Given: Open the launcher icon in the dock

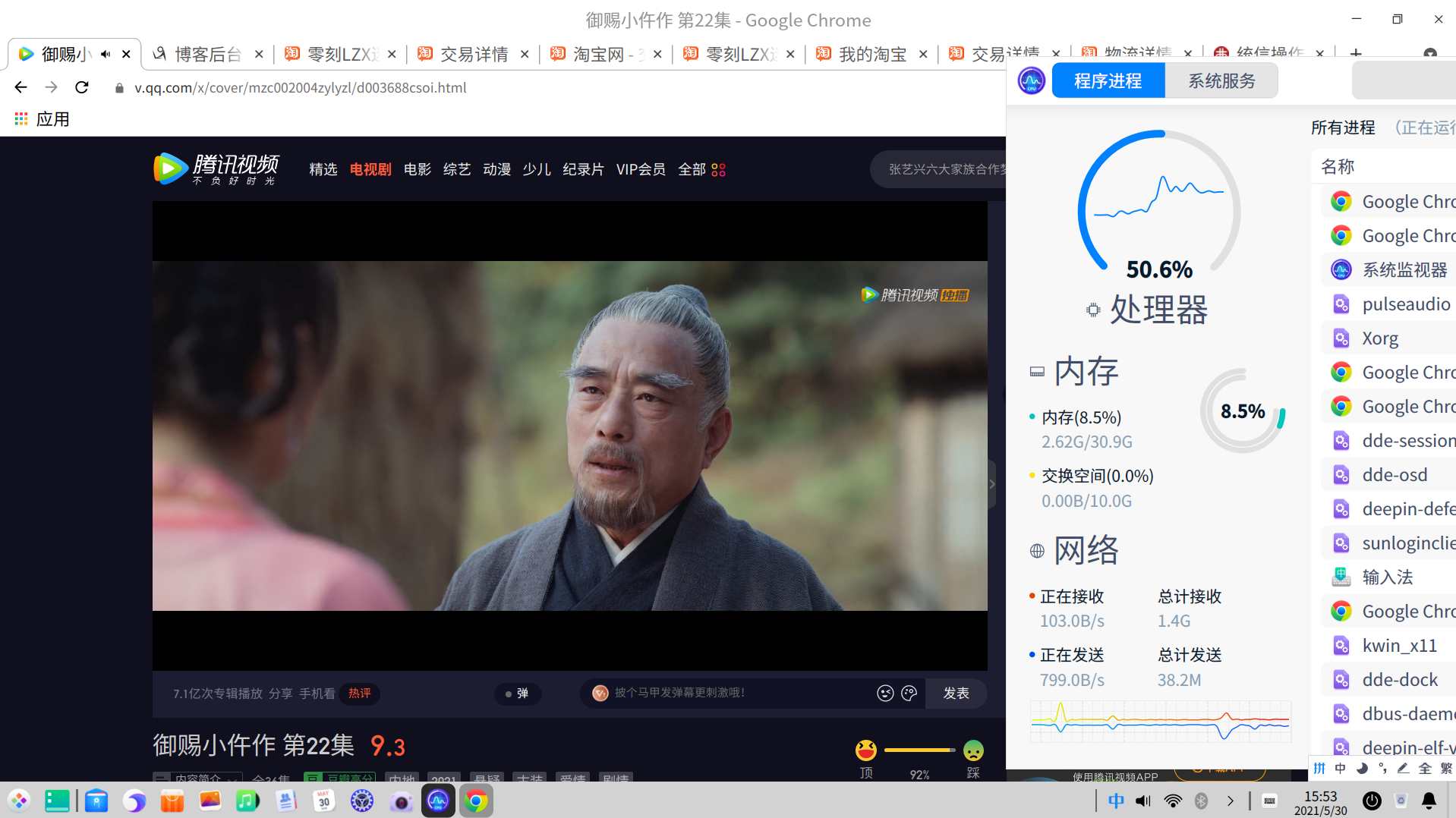Looking at the screenshot, I should (19, 801).
